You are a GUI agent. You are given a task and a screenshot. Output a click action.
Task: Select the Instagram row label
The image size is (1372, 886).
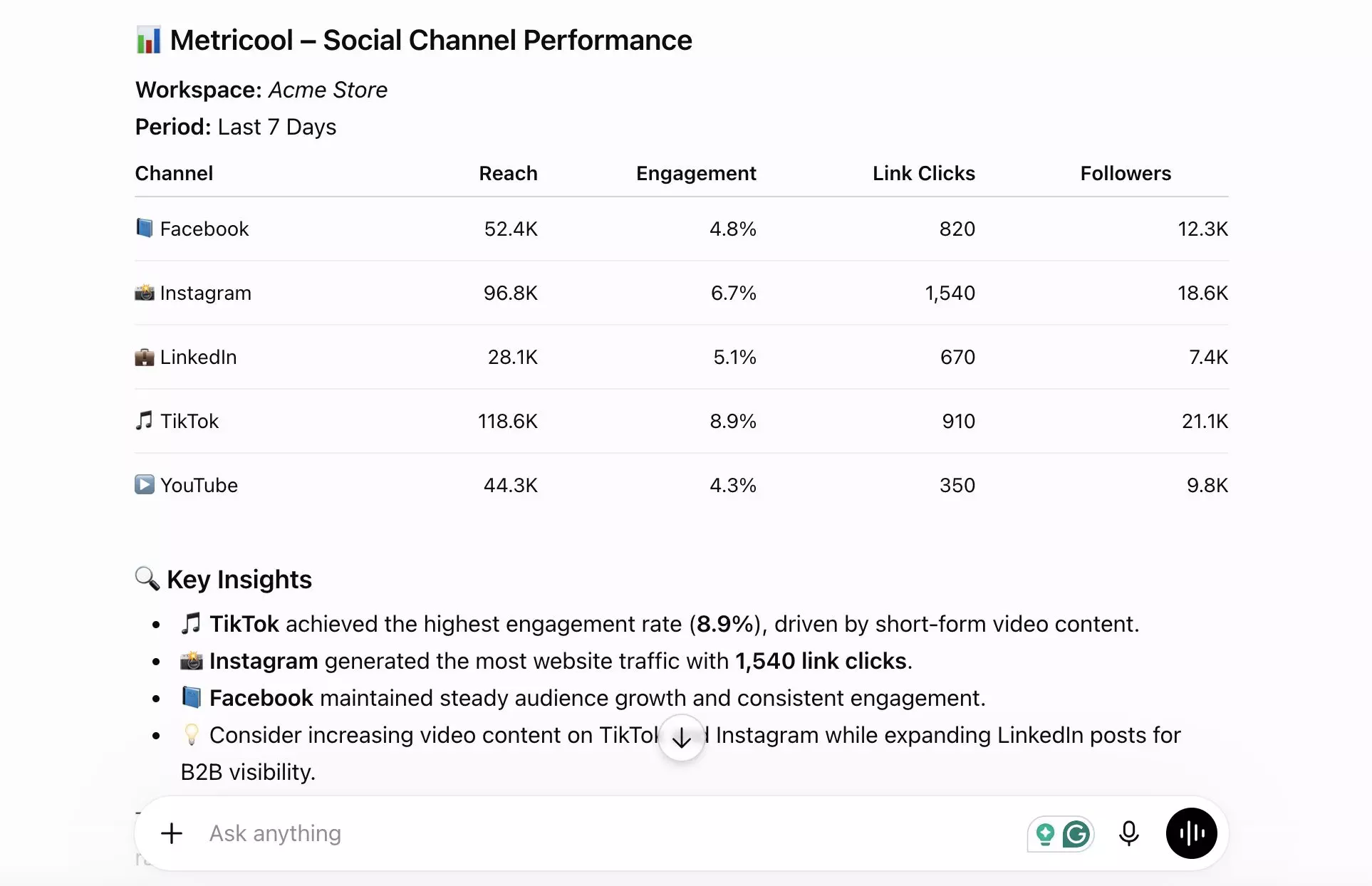point(206,293)
